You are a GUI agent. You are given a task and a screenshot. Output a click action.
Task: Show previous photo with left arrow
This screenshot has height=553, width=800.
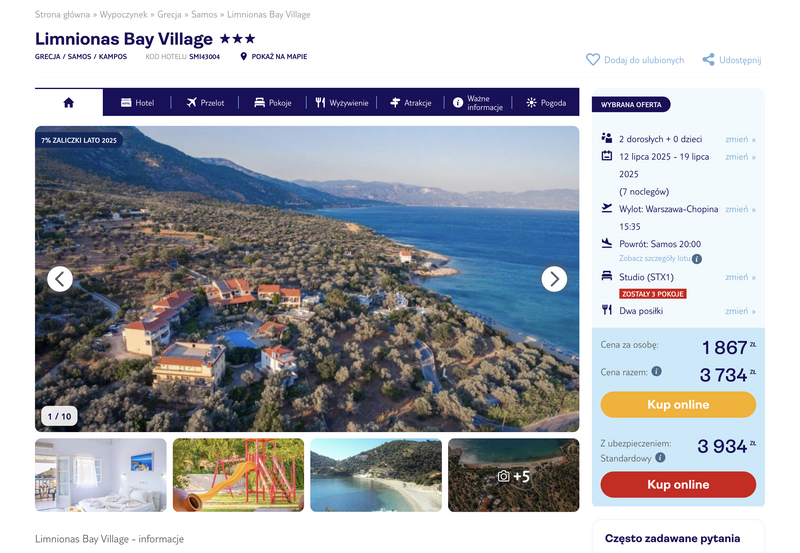coord(60,279)
